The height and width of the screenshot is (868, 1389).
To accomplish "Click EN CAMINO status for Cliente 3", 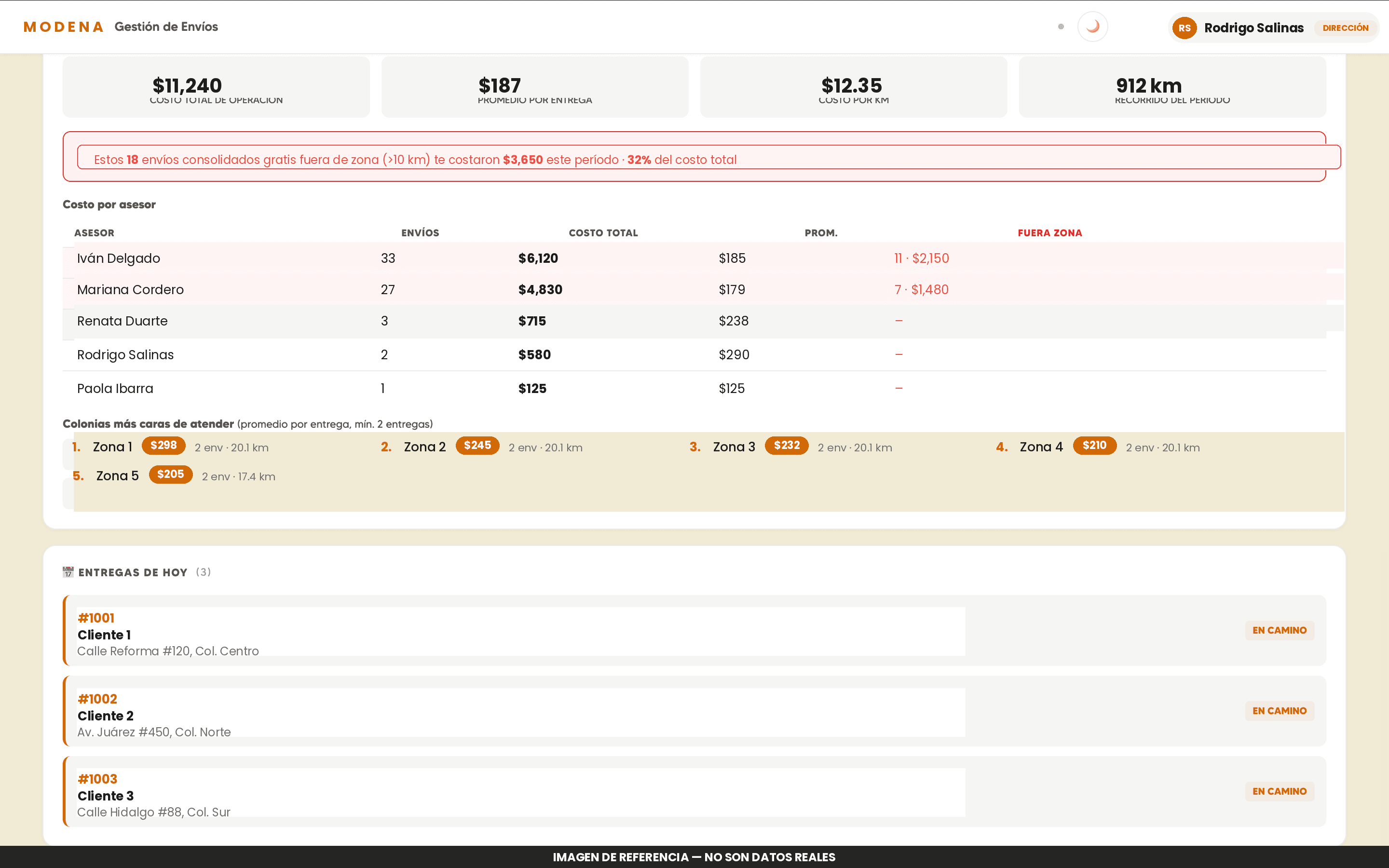I will 1280,791.
